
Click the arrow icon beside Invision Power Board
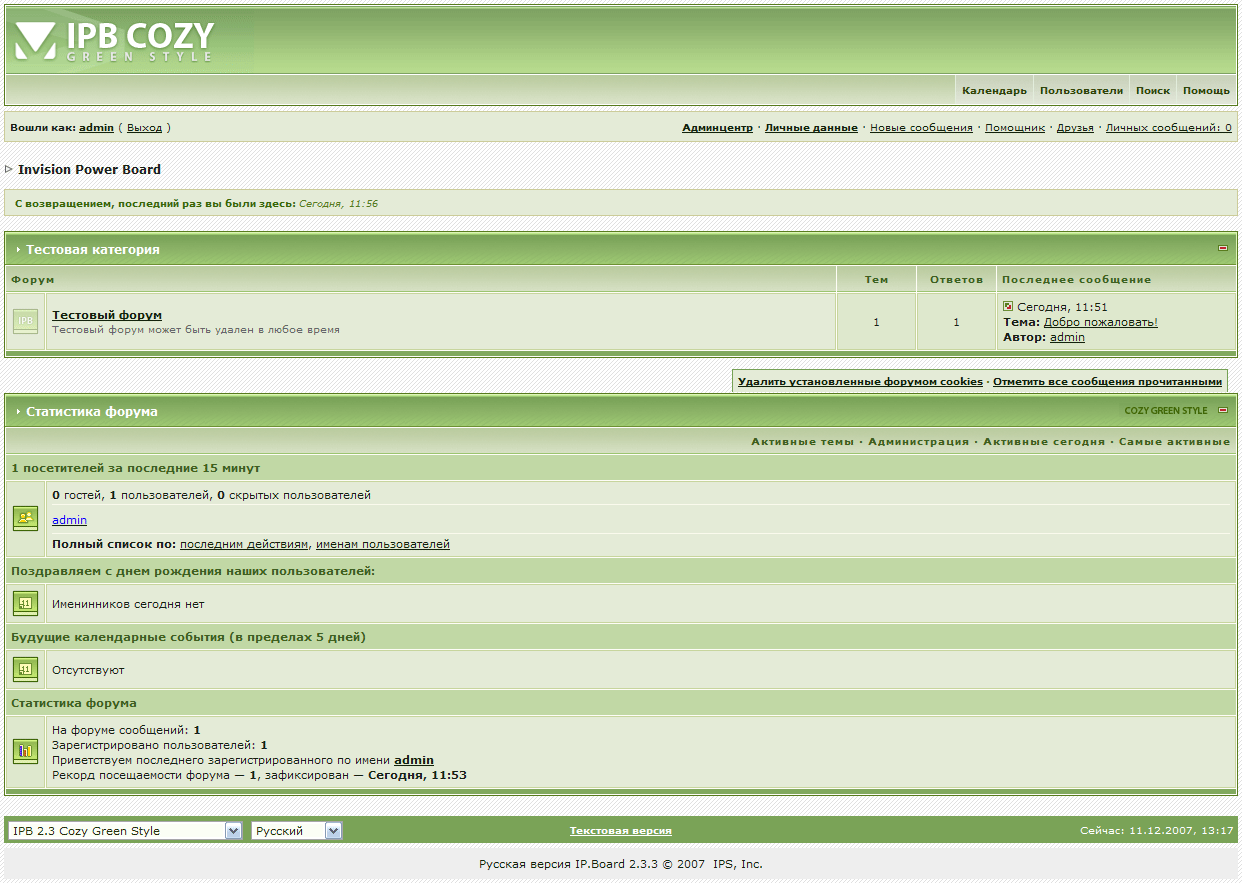point(9,169)
